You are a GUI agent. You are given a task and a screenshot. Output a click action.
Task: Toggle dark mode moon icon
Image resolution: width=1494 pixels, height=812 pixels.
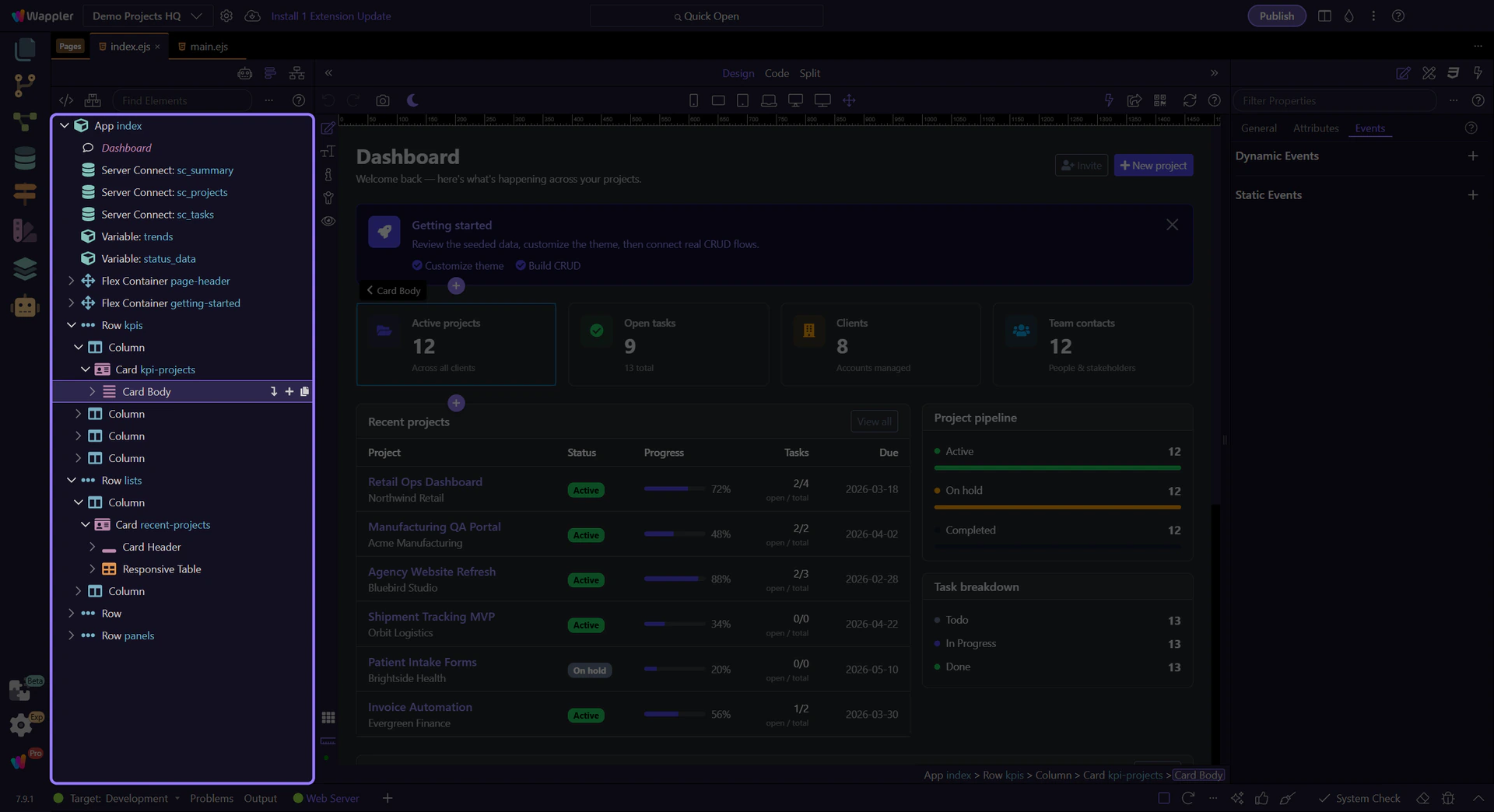(412, 100)
